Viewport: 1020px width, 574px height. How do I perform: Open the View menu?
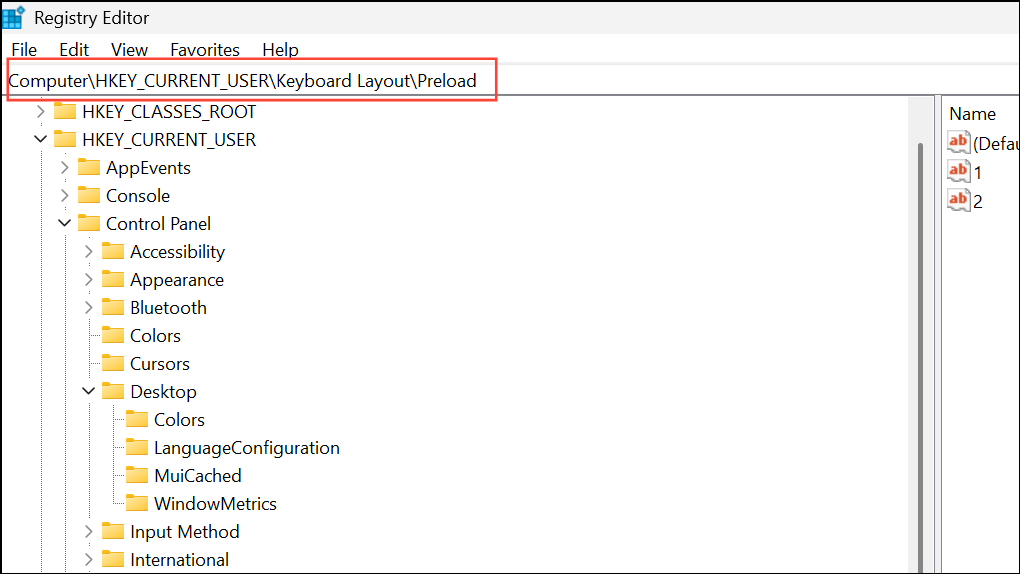[x=129, y=49]
